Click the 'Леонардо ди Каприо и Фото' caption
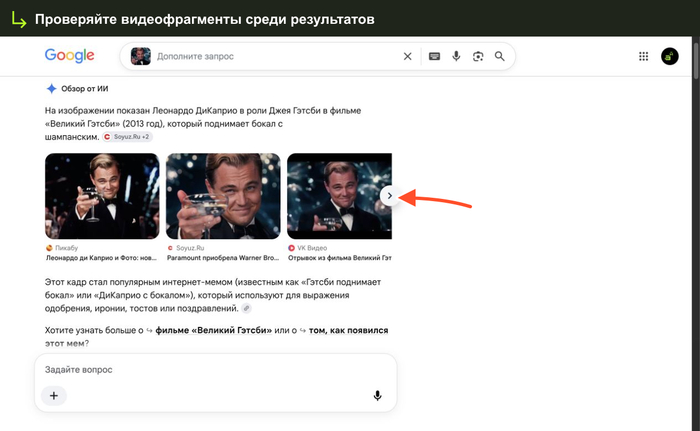This screenshot has height=431, width=700. [x=101, y=258]
